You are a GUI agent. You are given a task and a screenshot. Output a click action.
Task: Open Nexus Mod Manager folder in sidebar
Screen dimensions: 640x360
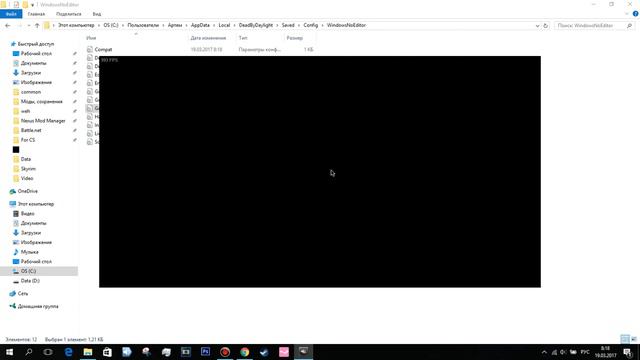(x=43, y=121)
